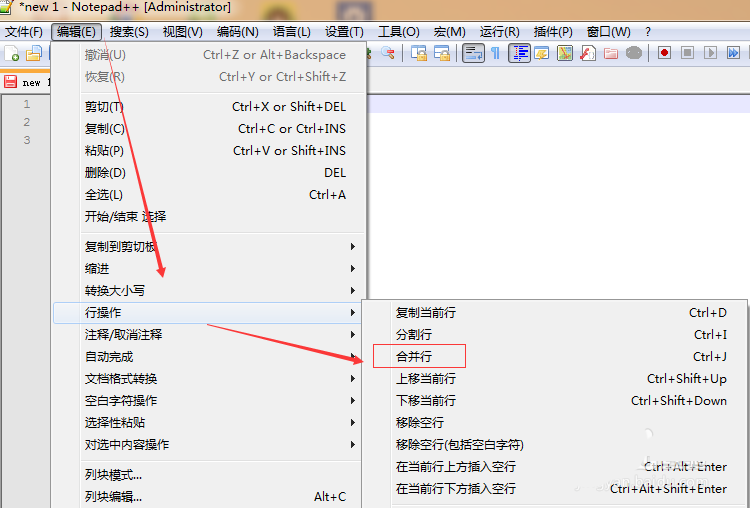Choose 删除(D) from the edit menu
The image size is (750, 508).
coord(209,173)
